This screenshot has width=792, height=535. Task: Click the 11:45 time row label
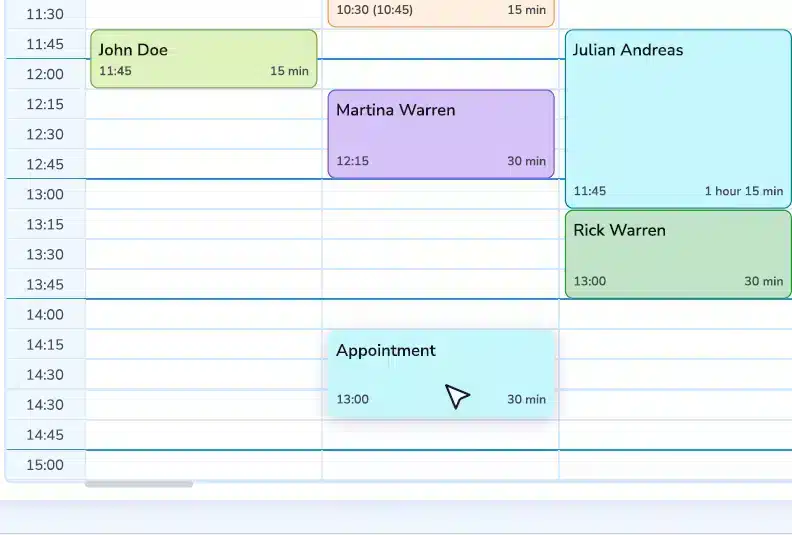coord(45,44)
